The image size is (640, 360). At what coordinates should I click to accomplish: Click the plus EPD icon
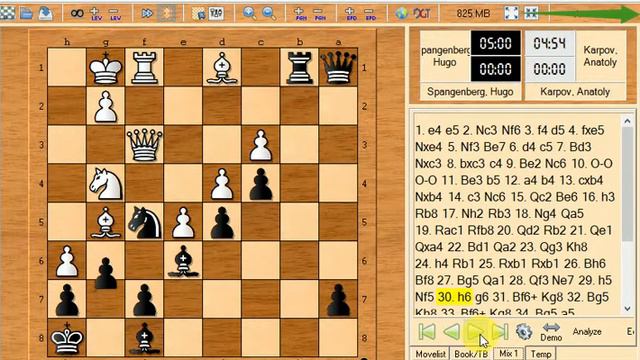pyautogui.click(x=351, y=13)
